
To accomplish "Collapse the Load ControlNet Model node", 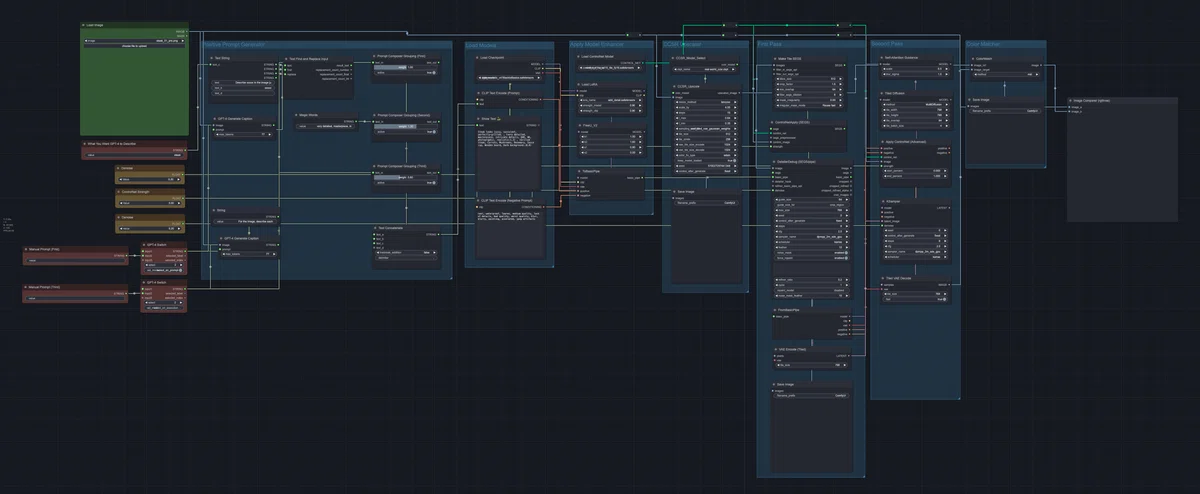I will click(580, 57).
